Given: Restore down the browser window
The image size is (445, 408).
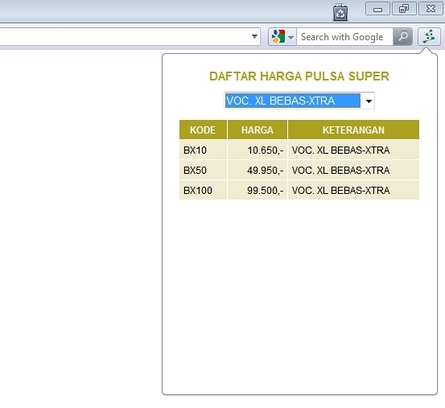Looking at the screenshot, I should point(404,9).
